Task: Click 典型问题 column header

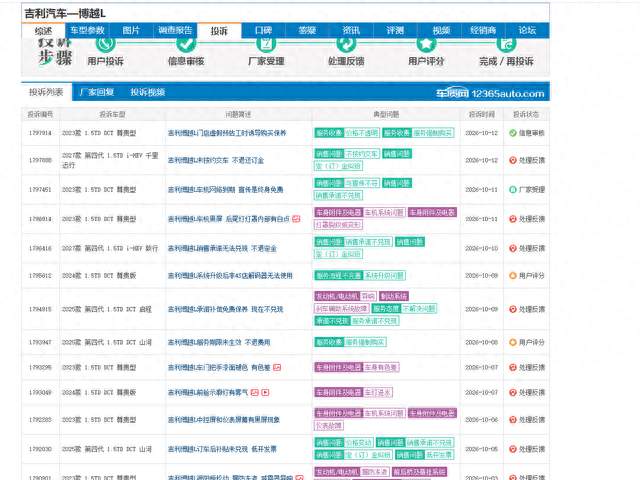Action: (386, 115)
